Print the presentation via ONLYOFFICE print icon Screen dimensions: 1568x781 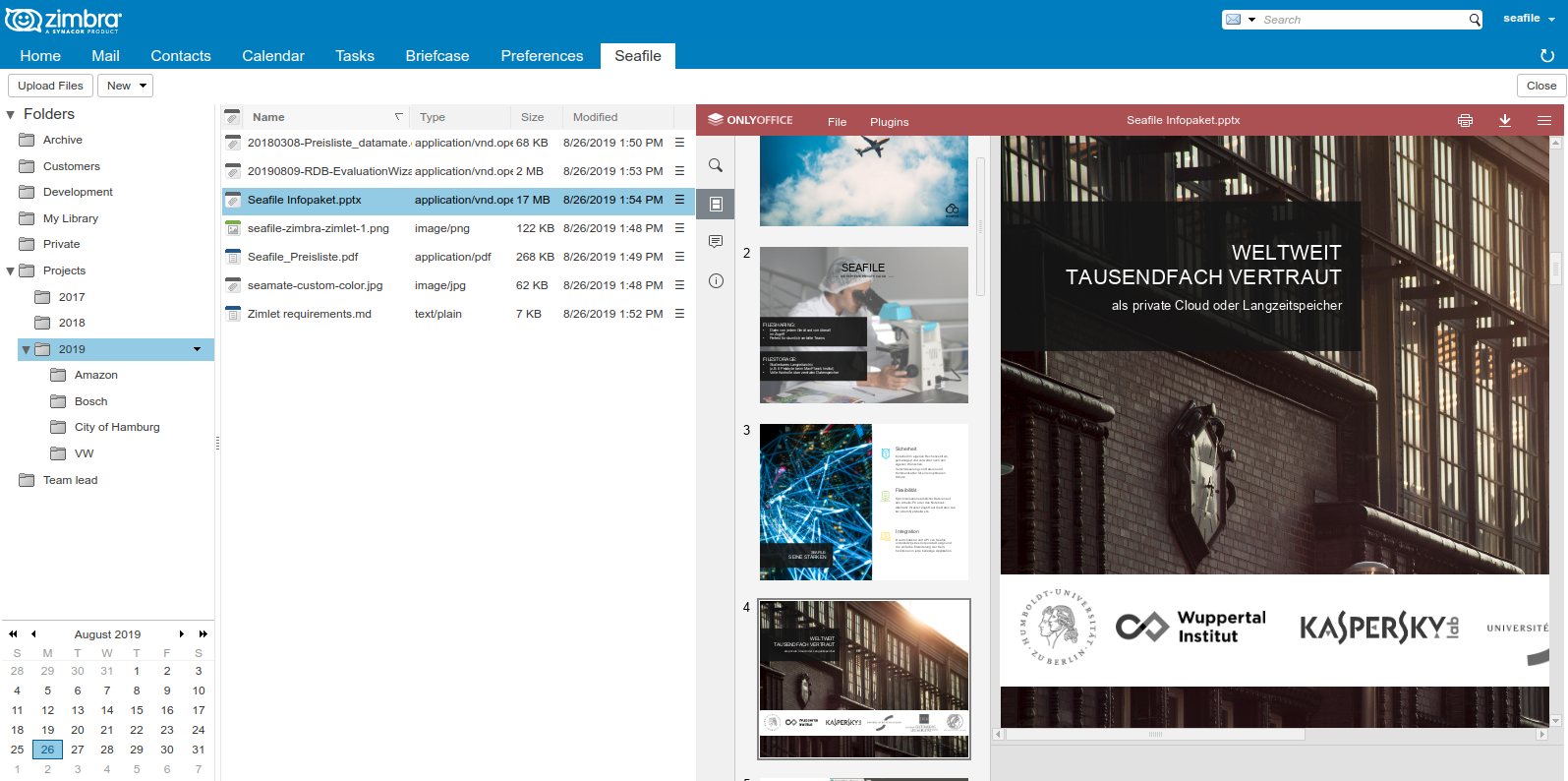pos(1465,121)
